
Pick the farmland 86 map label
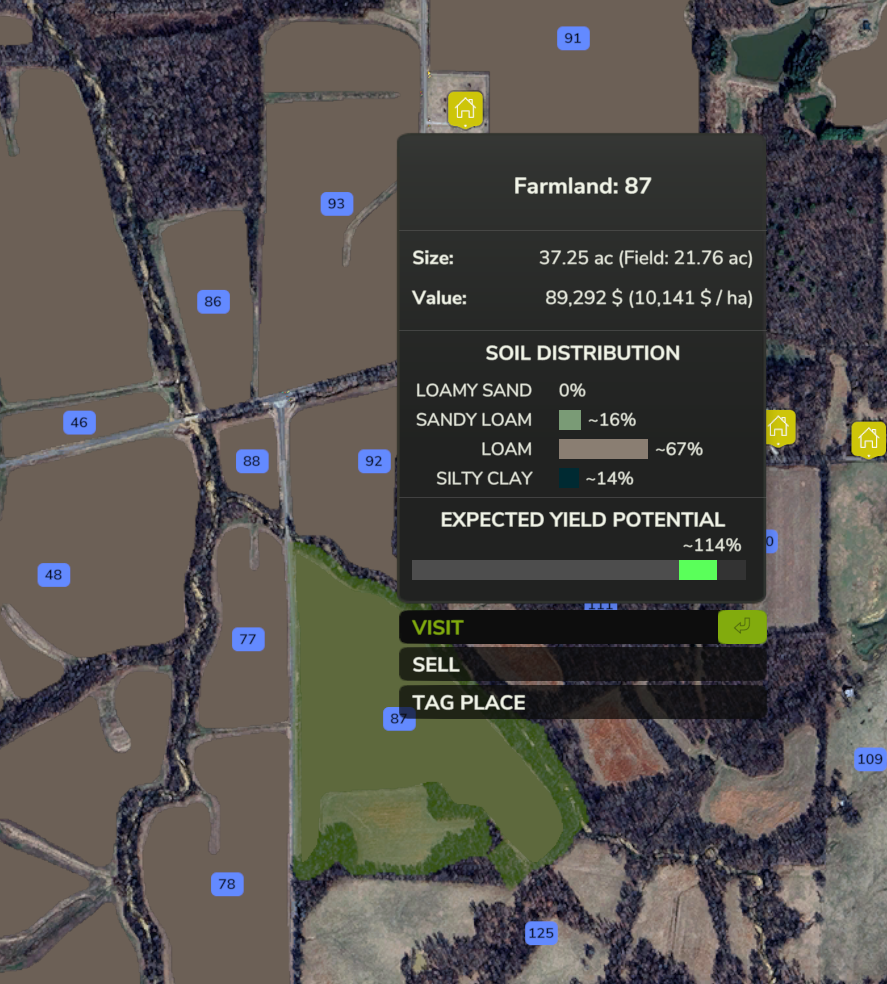(x=213, y=301)
